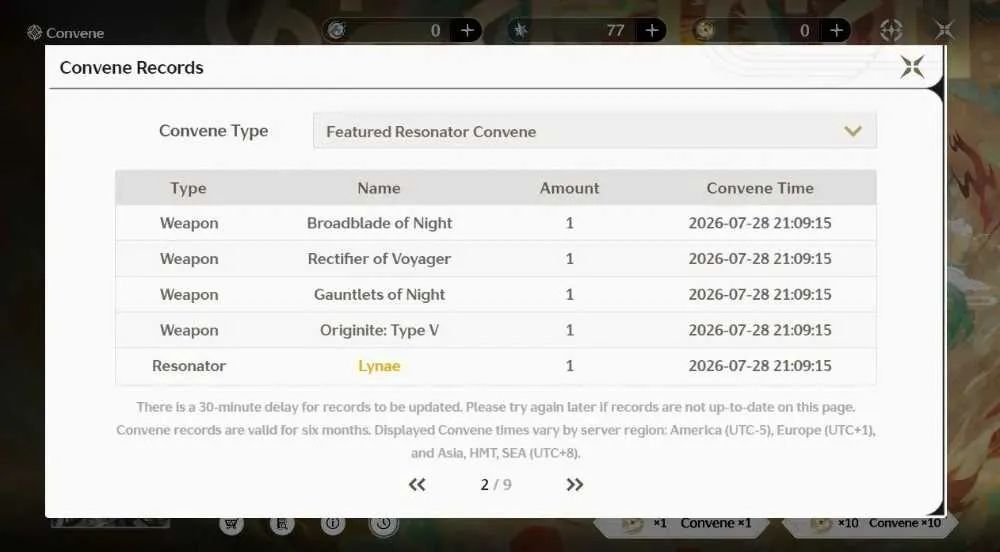Go to previous records page
This screenshot has height=552, width=1000.
pos(417,484)
